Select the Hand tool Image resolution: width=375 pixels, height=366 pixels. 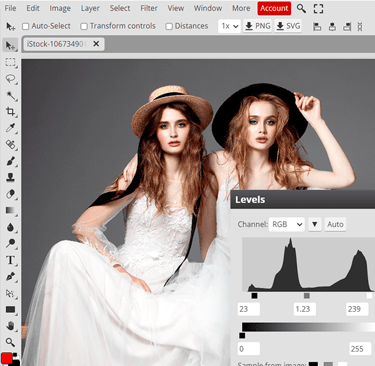pos(10,326)
